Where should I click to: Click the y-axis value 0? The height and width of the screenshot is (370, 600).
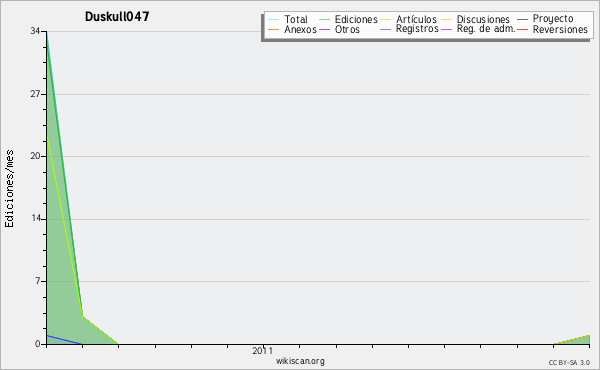[x=38, y=344]
